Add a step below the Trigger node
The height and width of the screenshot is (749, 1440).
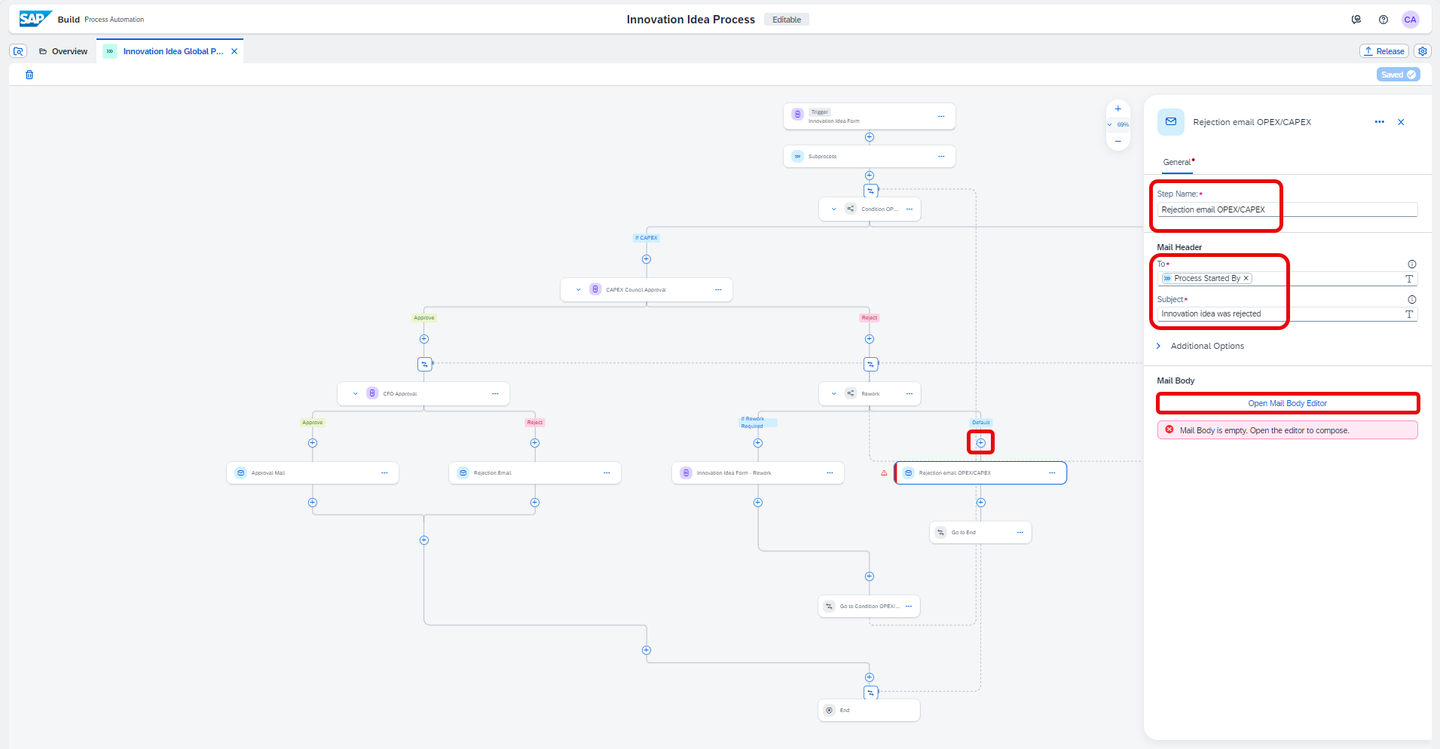869,136
